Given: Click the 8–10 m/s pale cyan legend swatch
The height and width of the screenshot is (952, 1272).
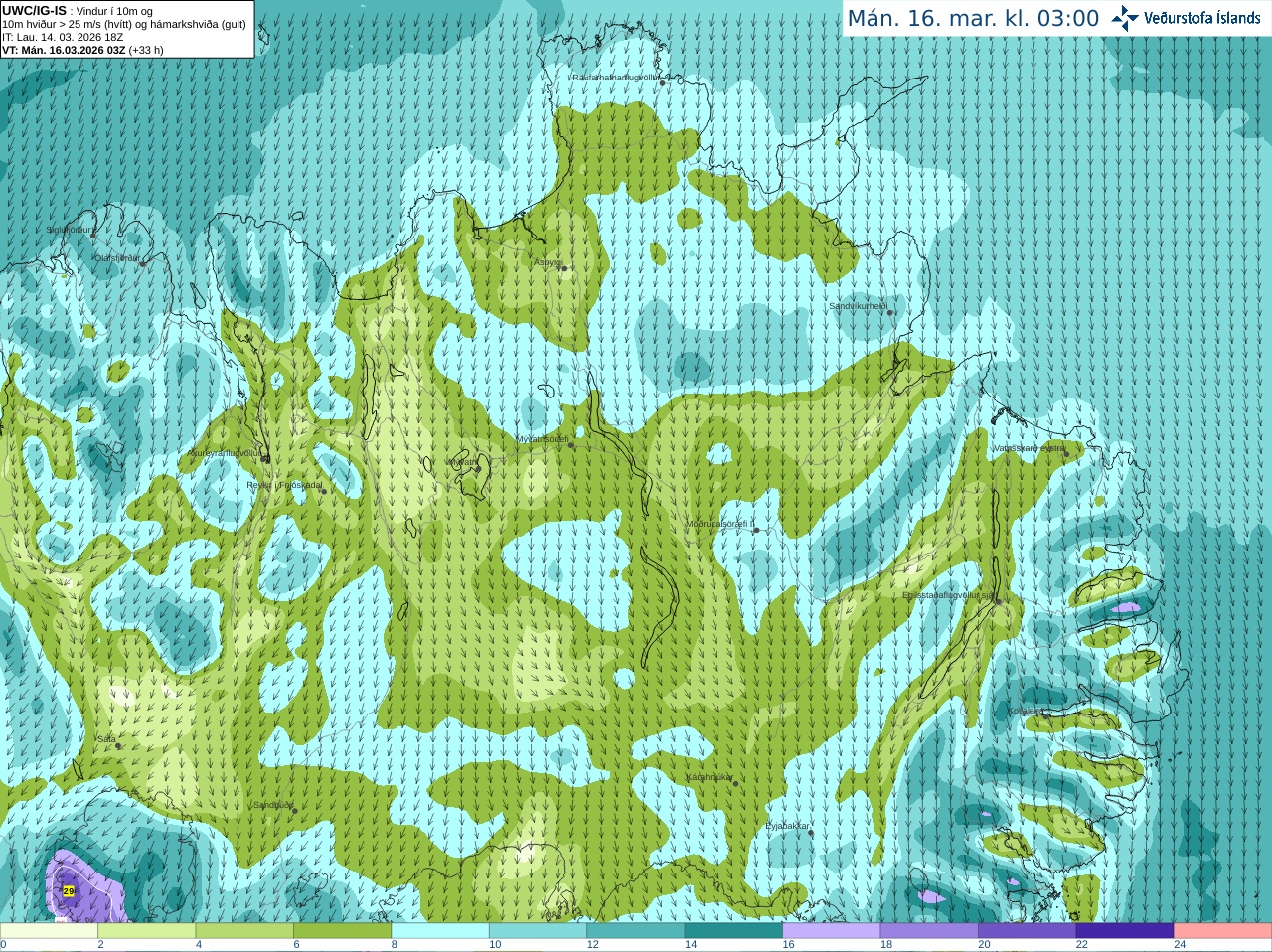Looking at the screenshot, I should (x=440, y=931).
